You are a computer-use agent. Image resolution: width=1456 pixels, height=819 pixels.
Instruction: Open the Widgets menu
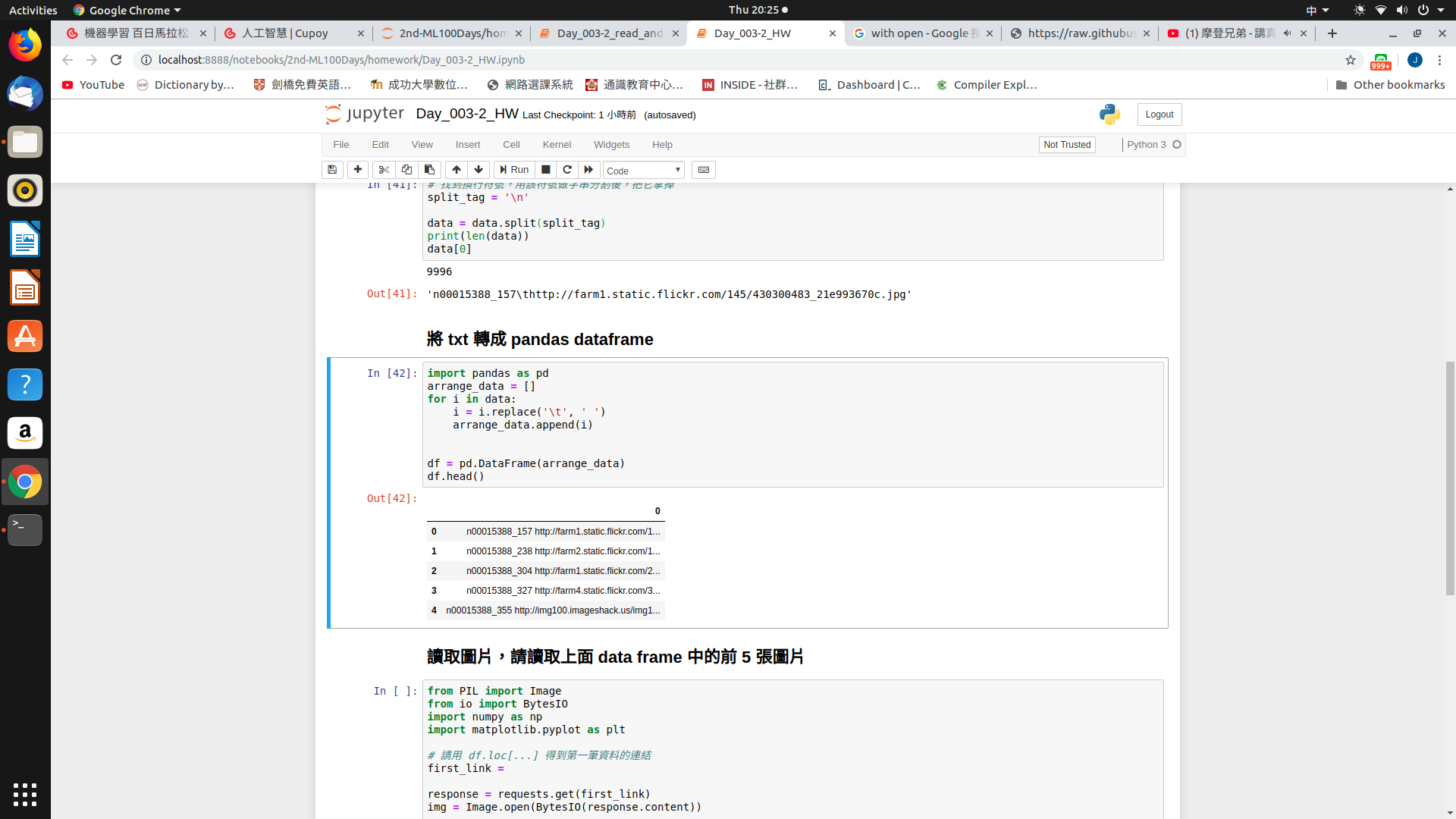coord(611,145)
